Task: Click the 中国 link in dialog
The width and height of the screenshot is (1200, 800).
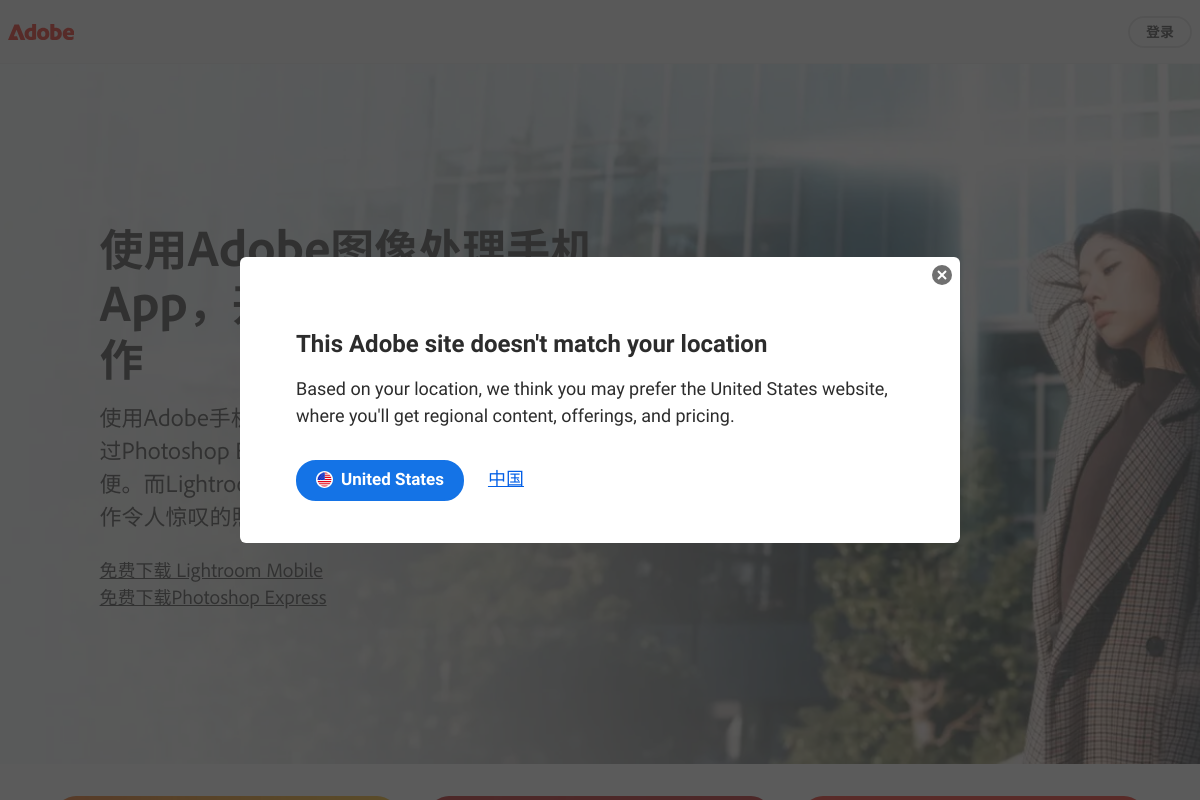Action: tap(506, 479)
